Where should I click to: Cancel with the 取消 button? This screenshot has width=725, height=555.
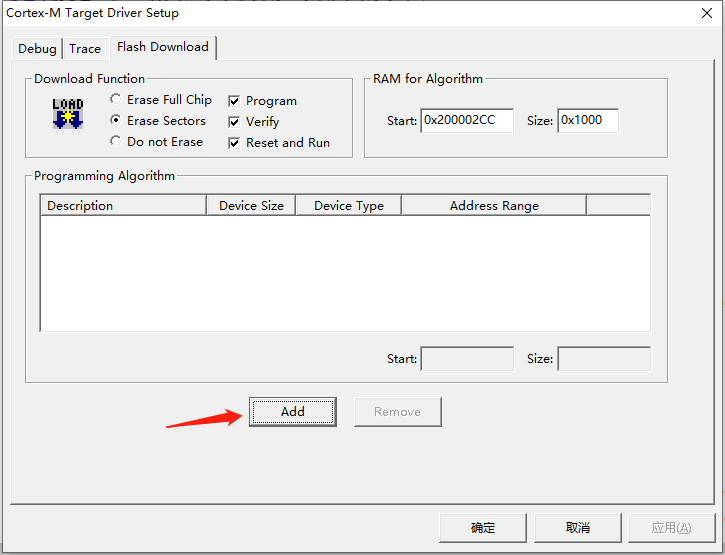(x=578, y=528)
